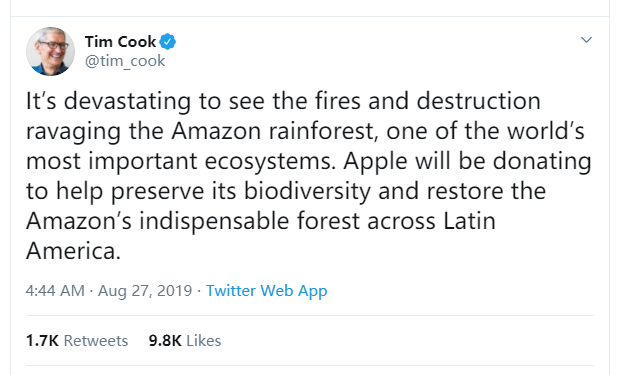The width and height of the screenshot is (624, 375).
Task: View the 1.7K Retweets list
Action: click(x=77, y=341)
